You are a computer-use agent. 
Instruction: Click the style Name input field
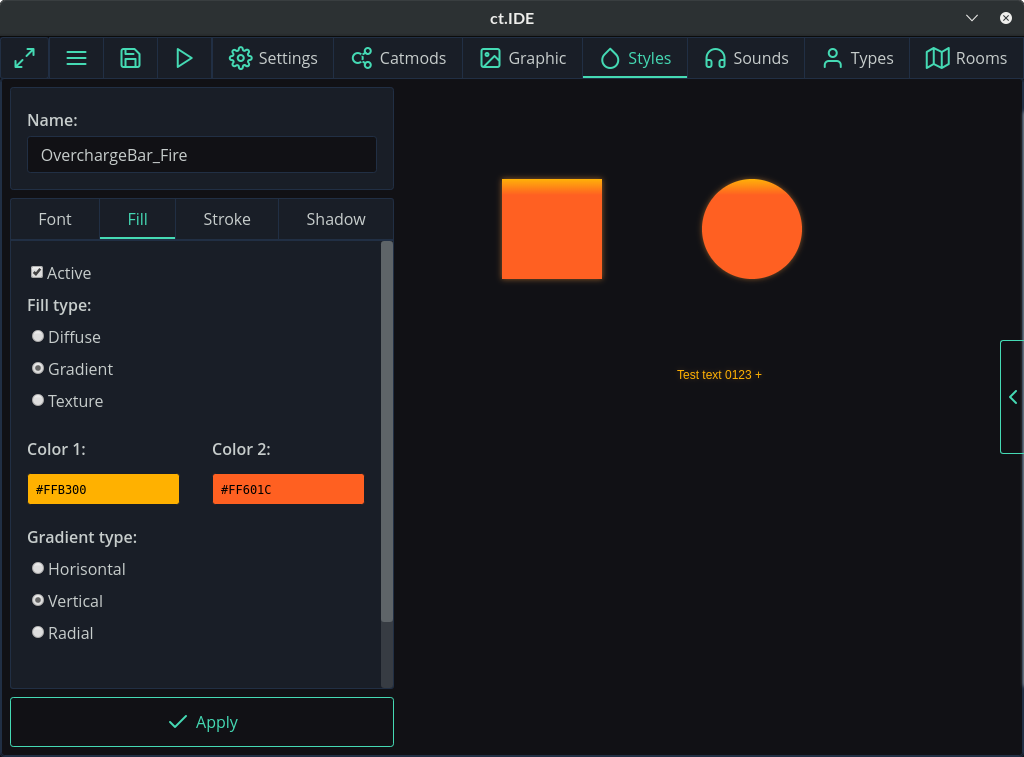click(202, 155)
